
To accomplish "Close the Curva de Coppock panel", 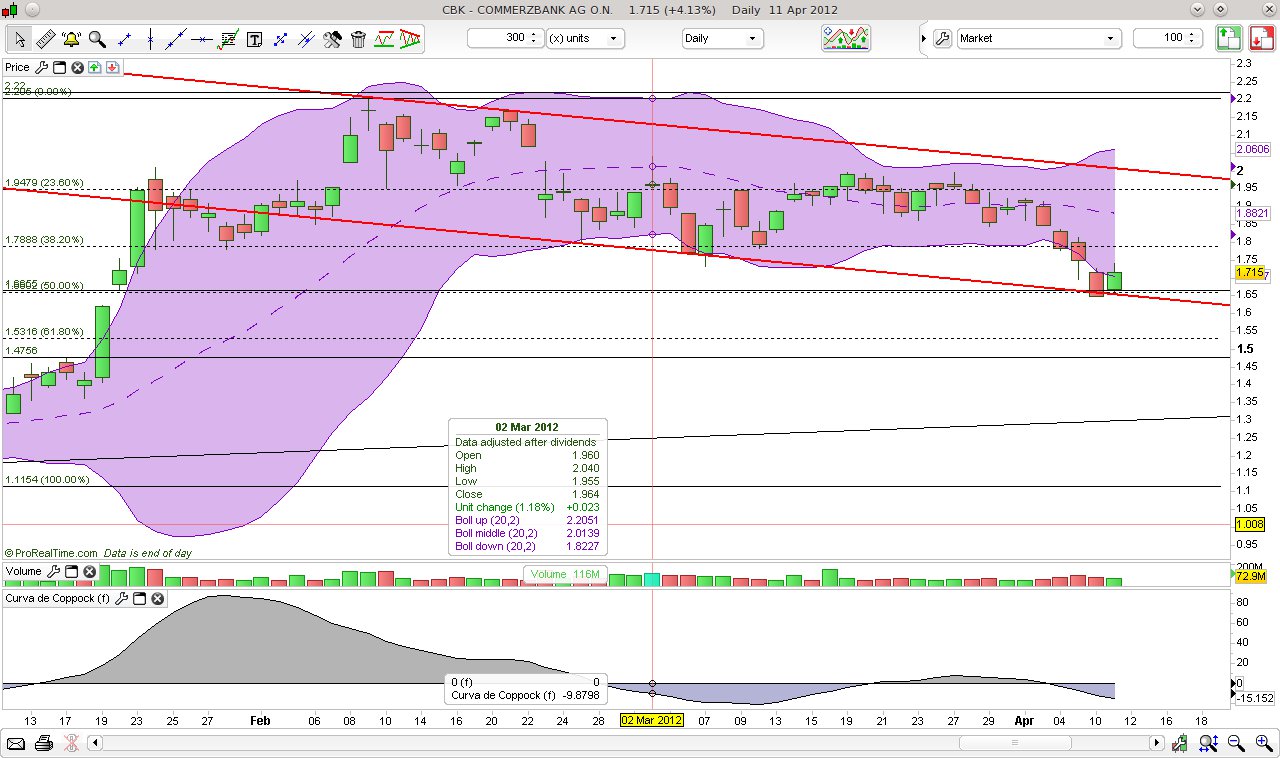I will click(x=156, y=598).
